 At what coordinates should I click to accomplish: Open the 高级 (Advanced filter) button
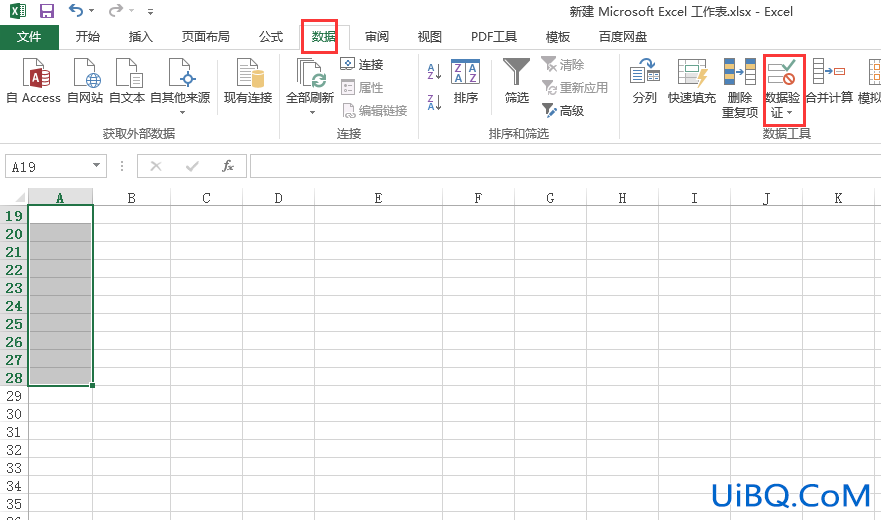(x=563, y=111)
